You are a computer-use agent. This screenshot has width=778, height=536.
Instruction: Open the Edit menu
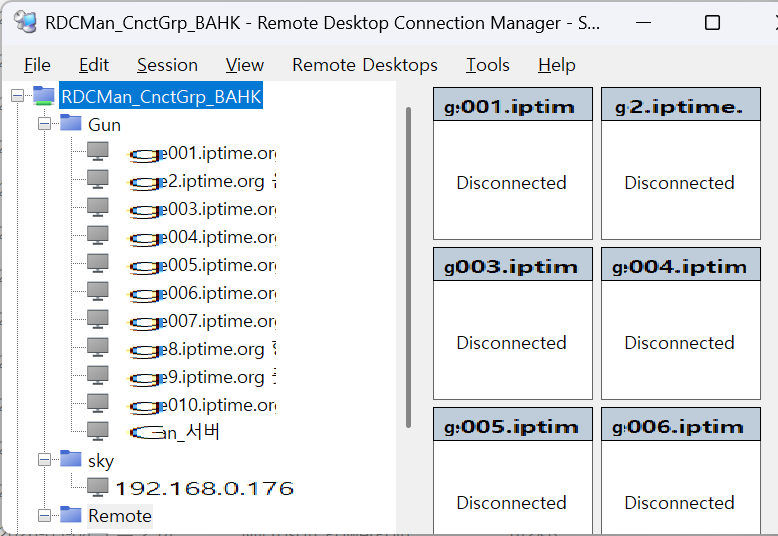(x=93, y=65)
